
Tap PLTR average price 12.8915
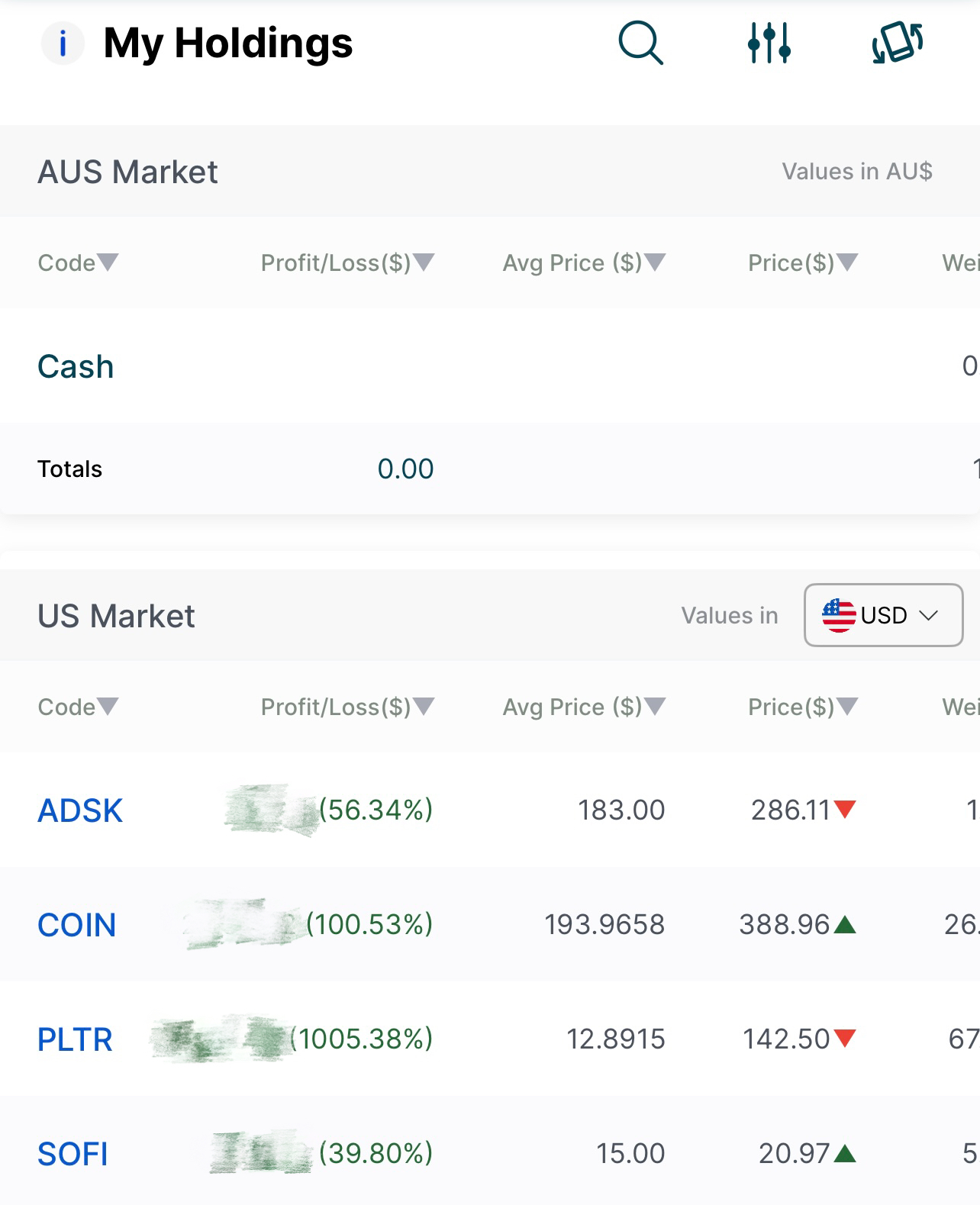point(615,1039)
